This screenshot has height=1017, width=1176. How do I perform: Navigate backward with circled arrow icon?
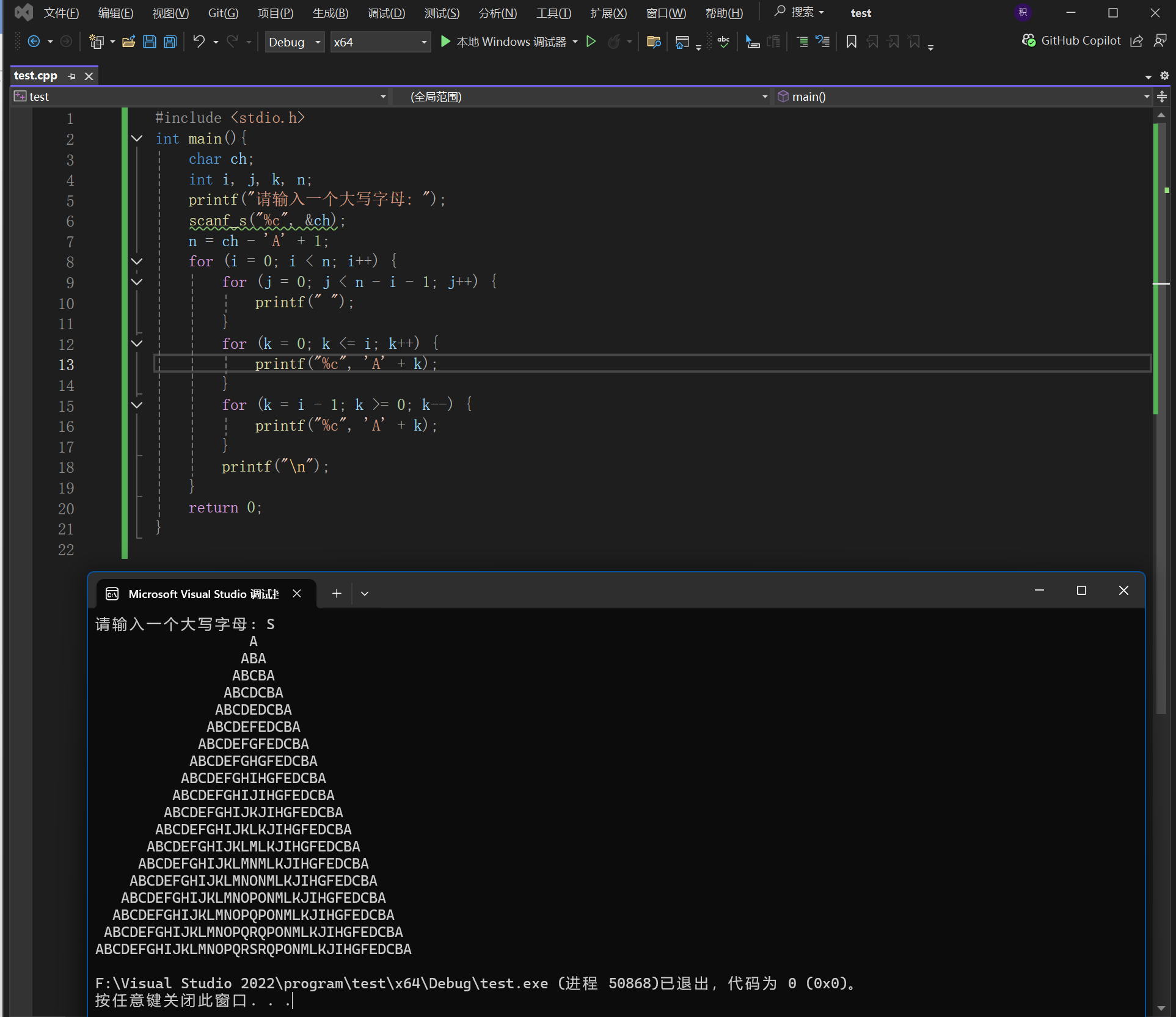34,42
